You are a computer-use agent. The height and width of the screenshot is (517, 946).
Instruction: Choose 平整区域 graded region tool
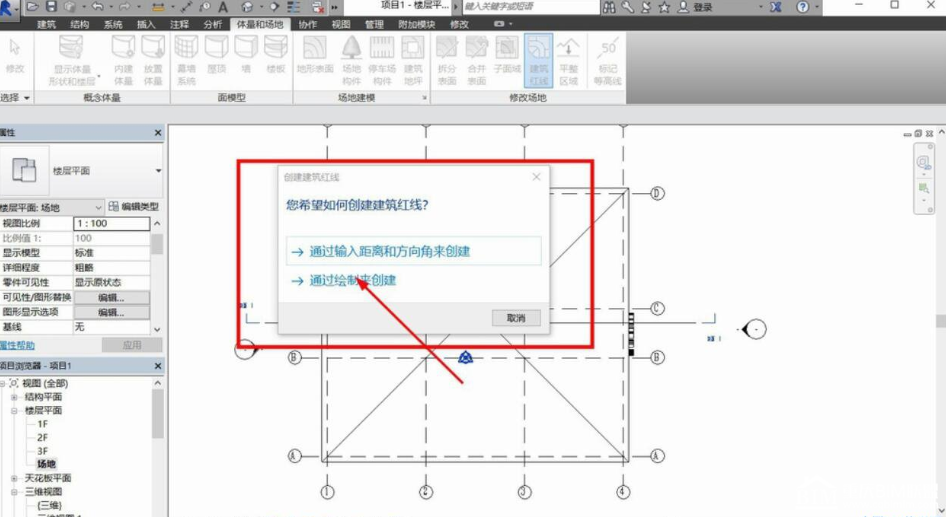[568, 60]
